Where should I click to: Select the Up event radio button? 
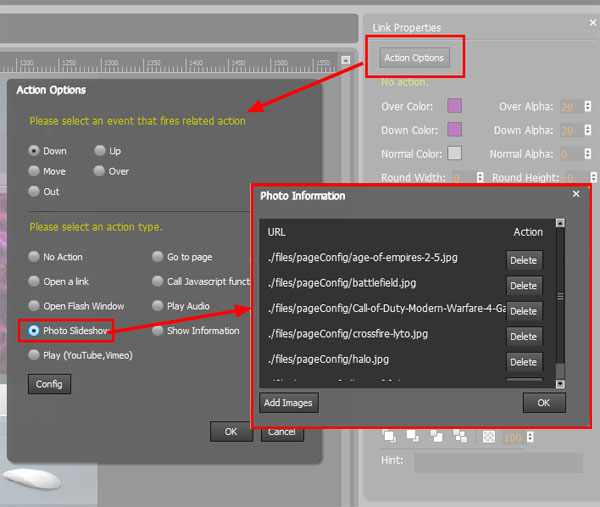tap(100, 151)
